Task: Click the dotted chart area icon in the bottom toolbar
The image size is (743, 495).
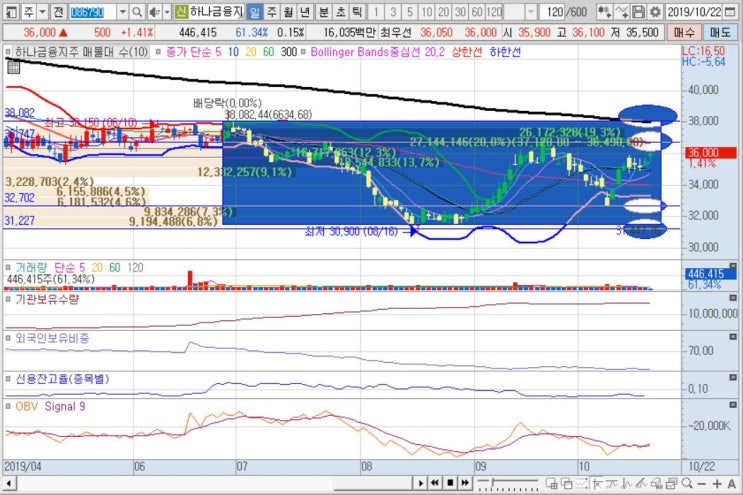Action: click(581, 483)
